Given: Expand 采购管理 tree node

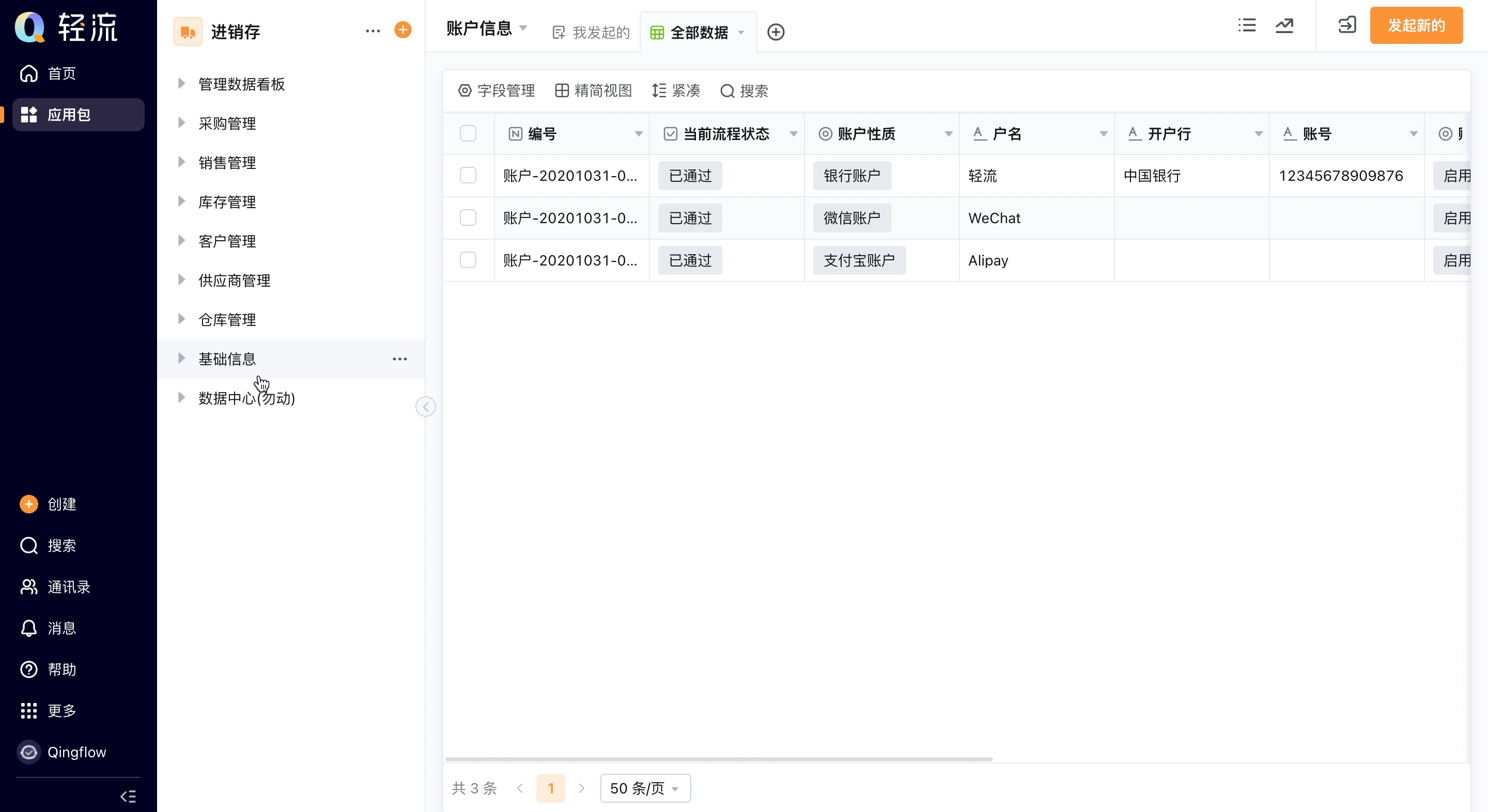Looking at the screenshot, I should click(181, 123).
